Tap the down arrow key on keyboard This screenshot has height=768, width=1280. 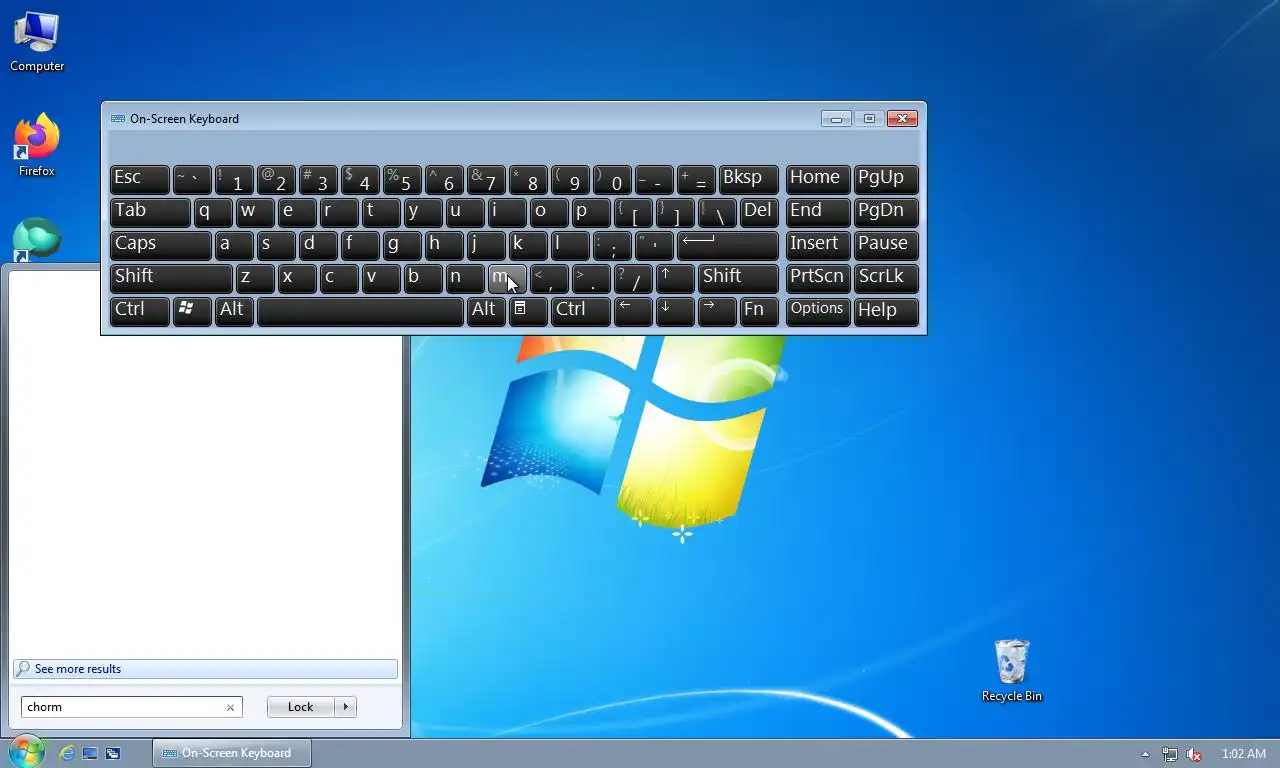[x=675, y=311]
